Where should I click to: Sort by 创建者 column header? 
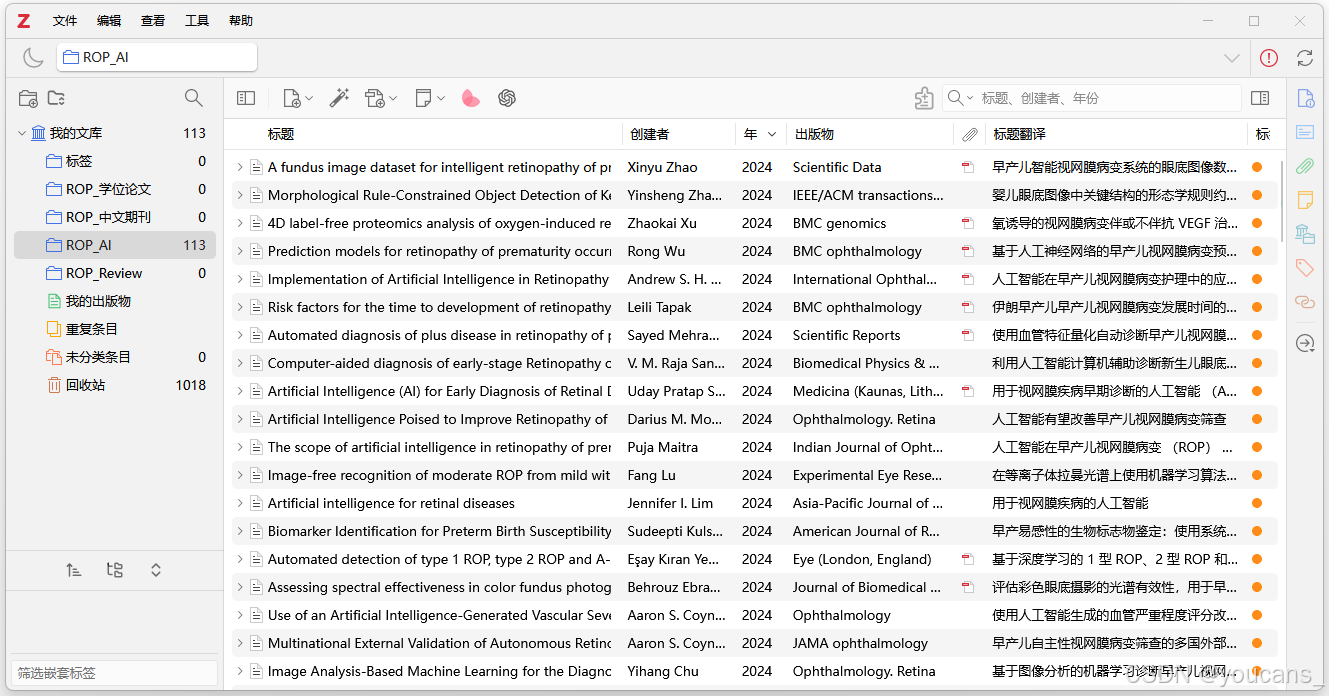tap(678, 134)
